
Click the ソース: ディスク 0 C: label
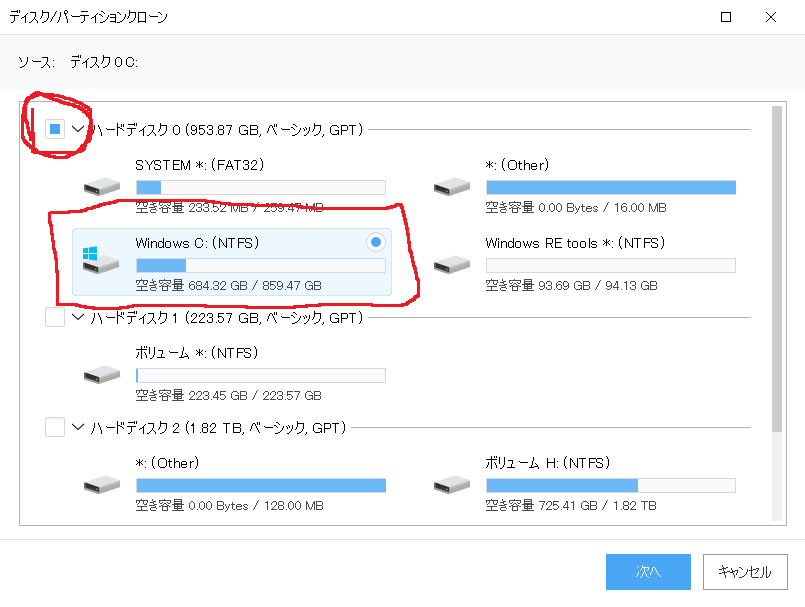pos(78,62)
